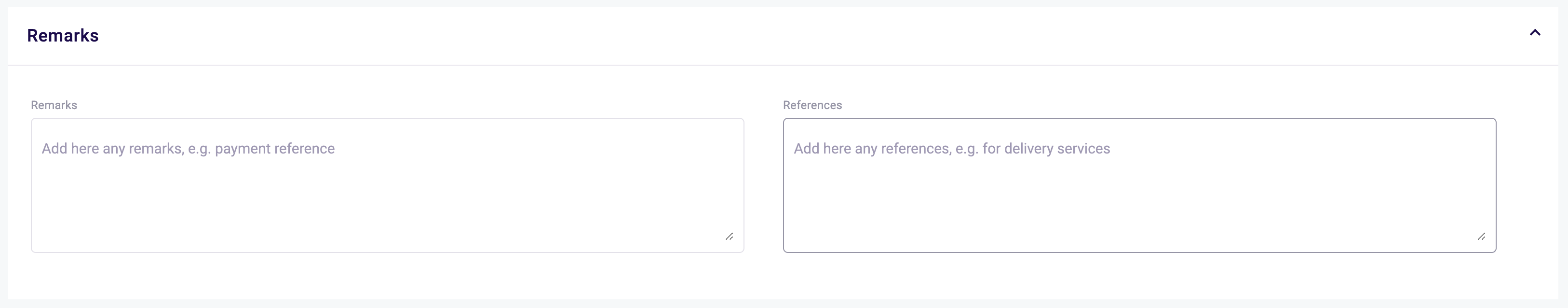
Task: Click the Remarks section heading
Action: pyautogui.click(x=63, y=35)
